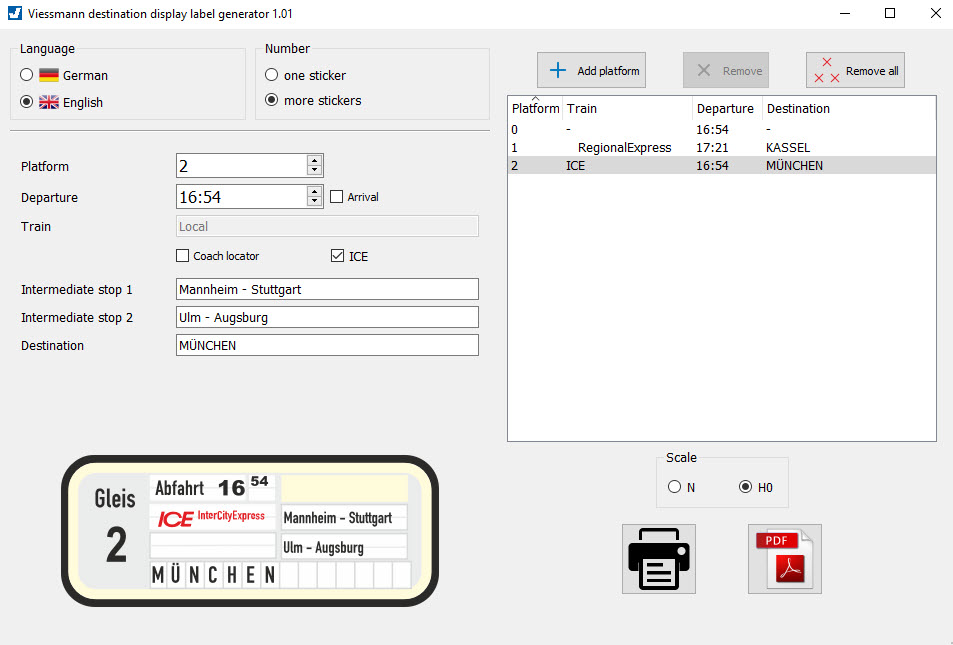
Task: Click the Remove all button
Action: (x=855, y=70)
